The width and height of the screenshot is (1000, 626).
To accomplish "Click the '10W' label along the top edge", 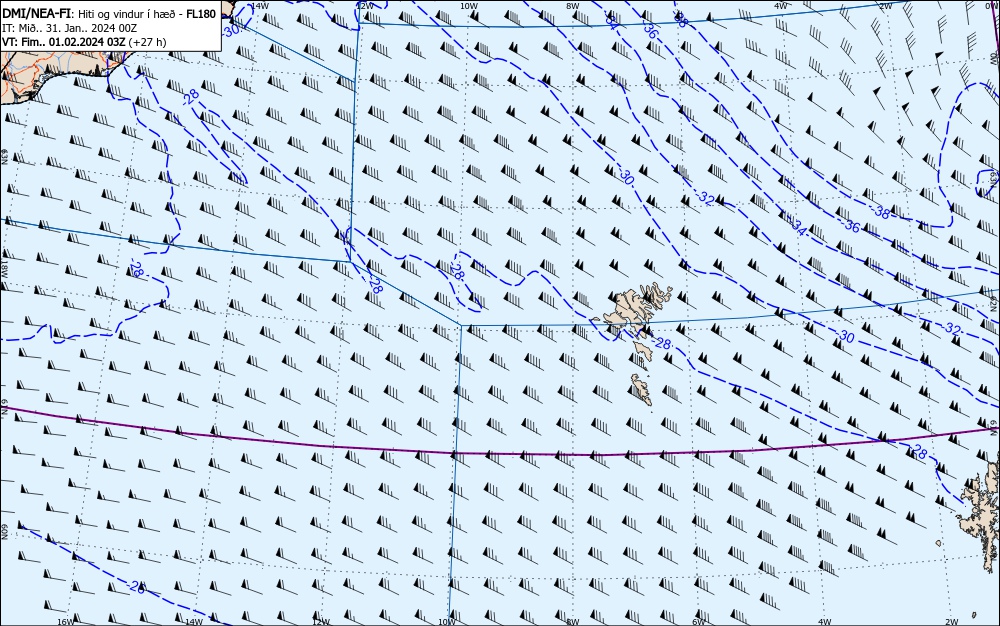I will [x=469, y=6].
